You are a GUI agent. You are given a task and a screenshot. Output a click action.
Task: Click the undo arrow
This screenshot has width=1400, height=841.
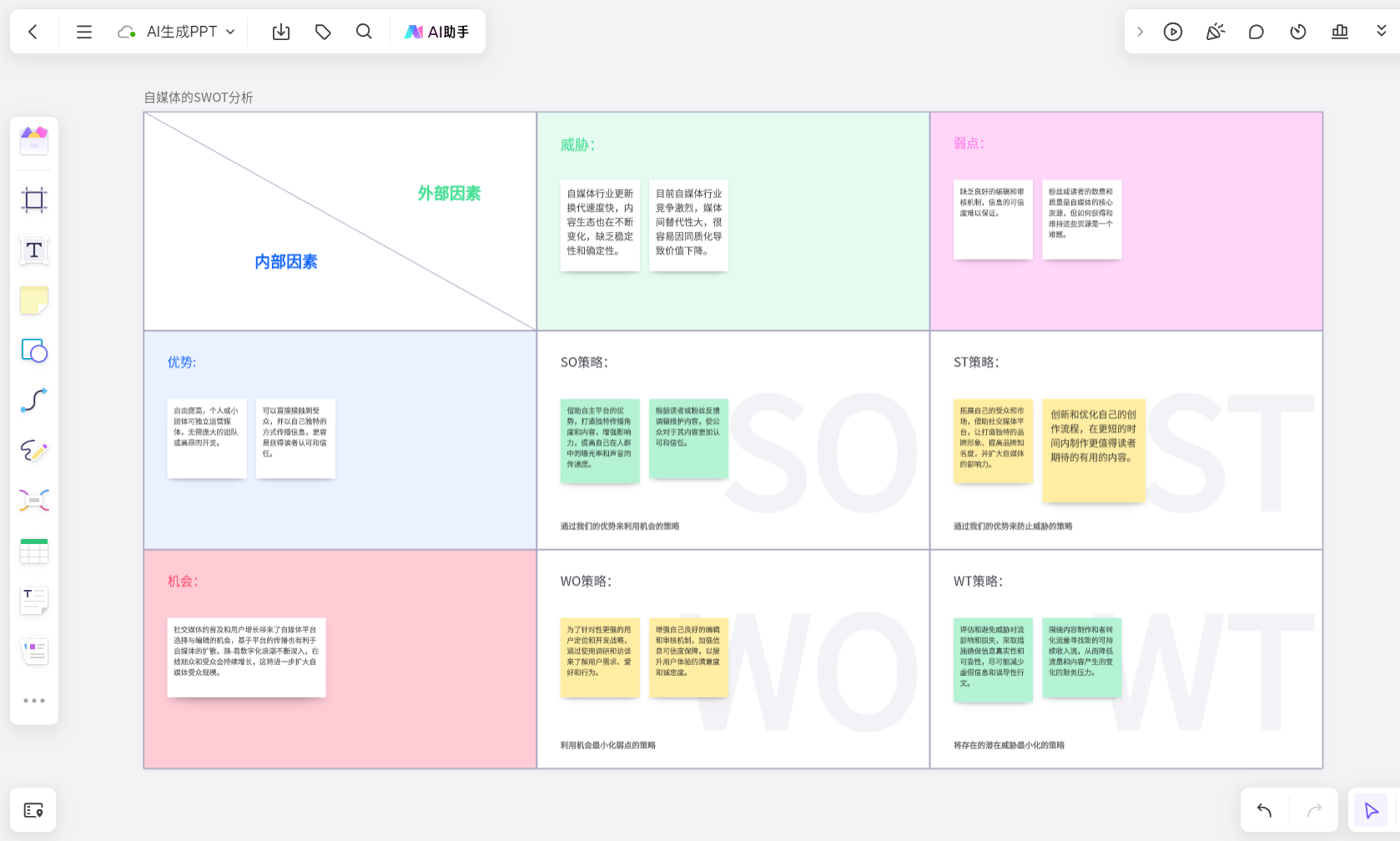tap(1265, 810)
